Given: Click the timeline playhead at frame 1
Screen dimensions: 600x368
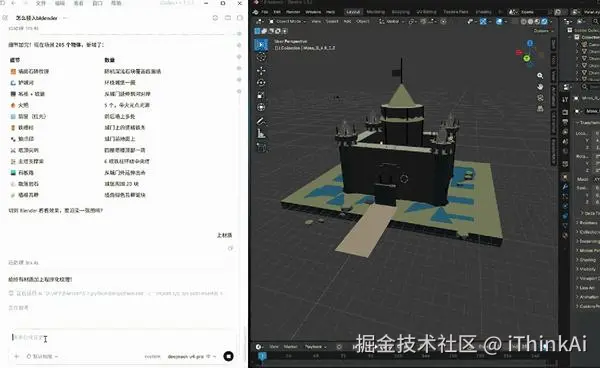Looking at the screenshot, I should point(262,356).
